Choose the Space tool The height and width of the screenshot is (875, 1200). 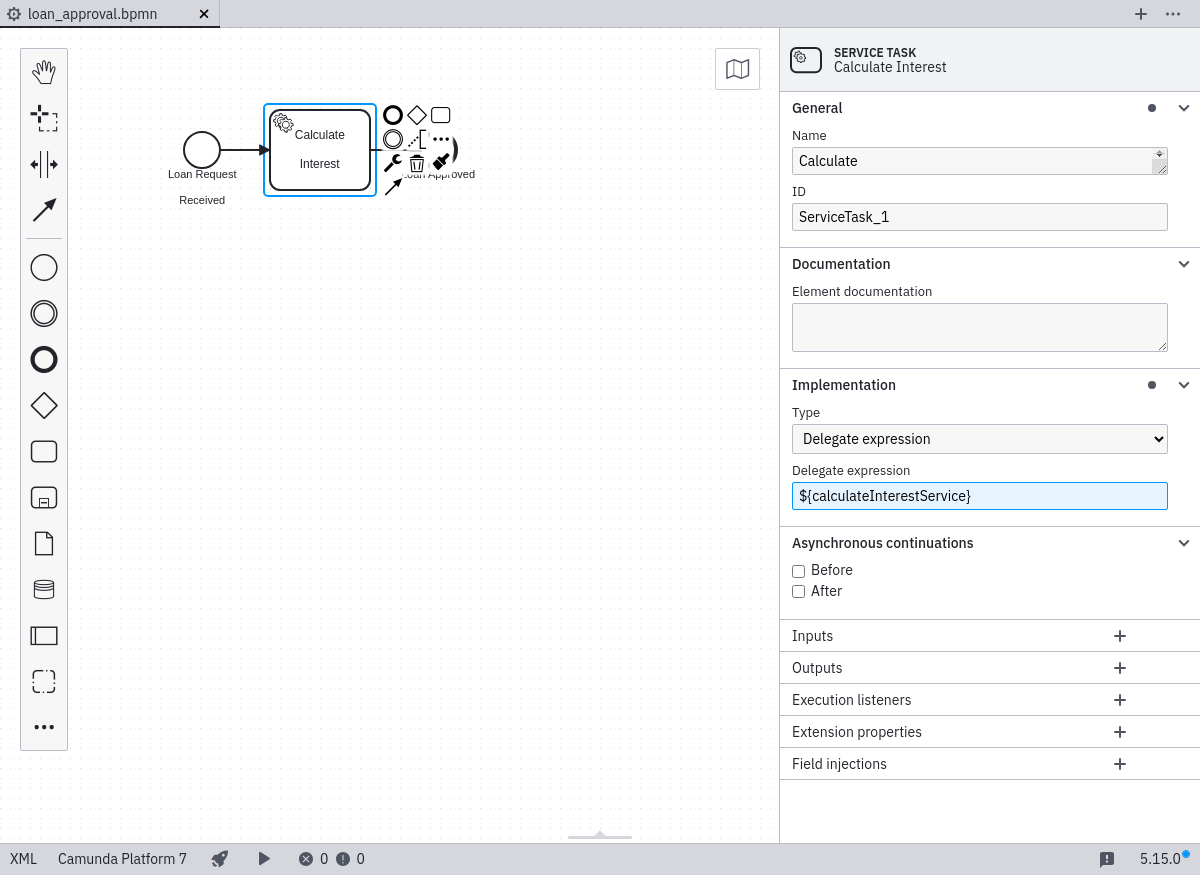pos(44,164)
